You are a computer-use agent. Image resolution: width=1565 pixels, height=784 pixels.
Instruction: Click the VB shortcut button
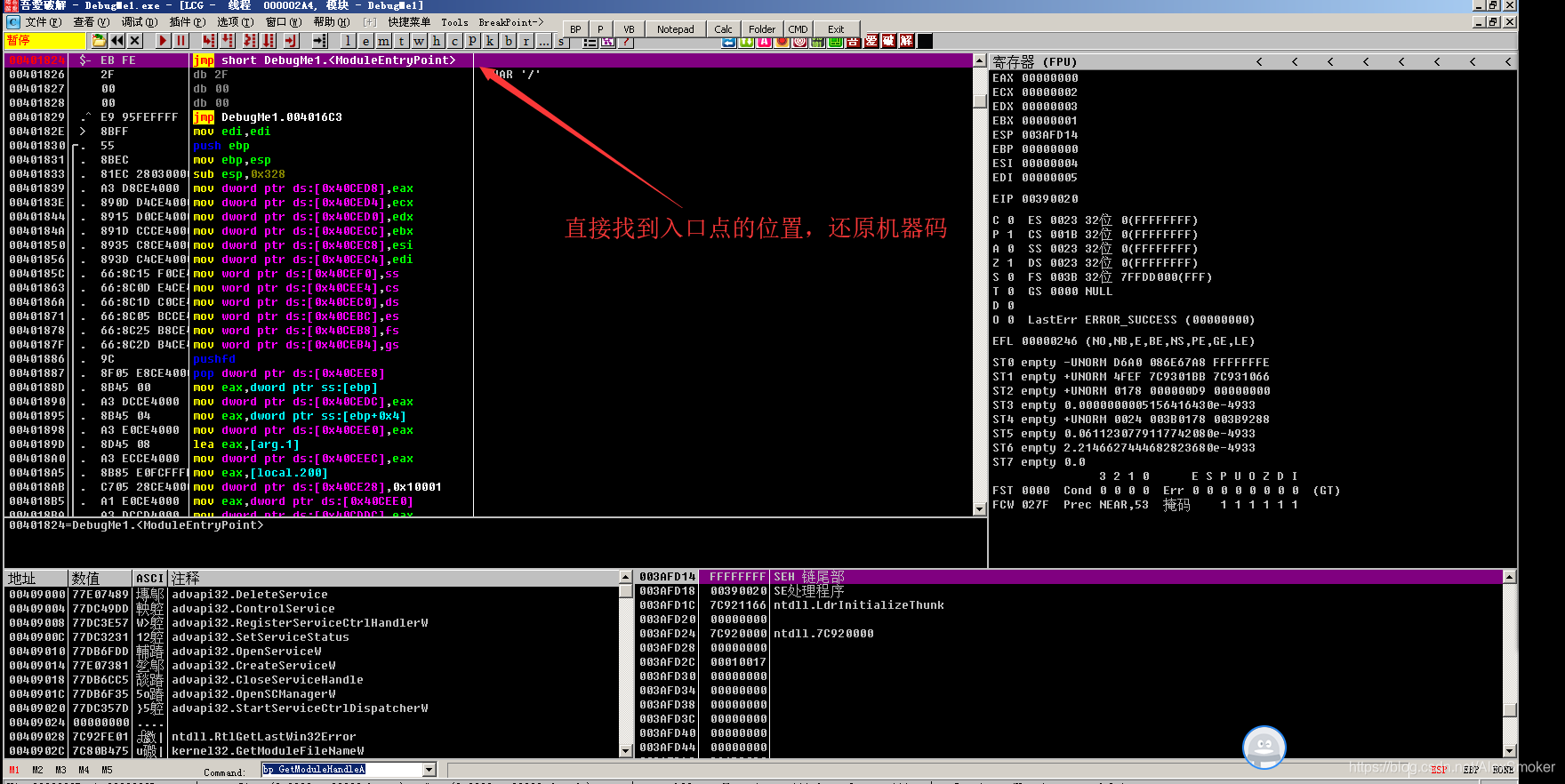[x=629, y=29]
